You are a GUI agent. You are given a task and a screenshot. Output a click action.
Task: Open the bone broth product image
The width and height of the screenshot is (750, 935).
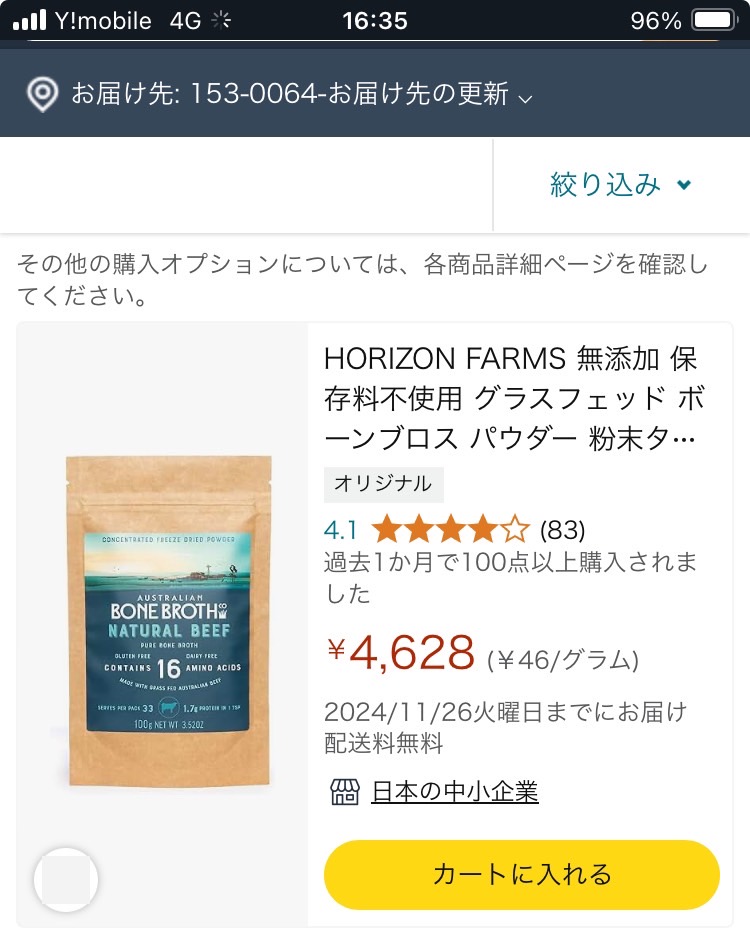pyautogui.click(x=169, y=621)
